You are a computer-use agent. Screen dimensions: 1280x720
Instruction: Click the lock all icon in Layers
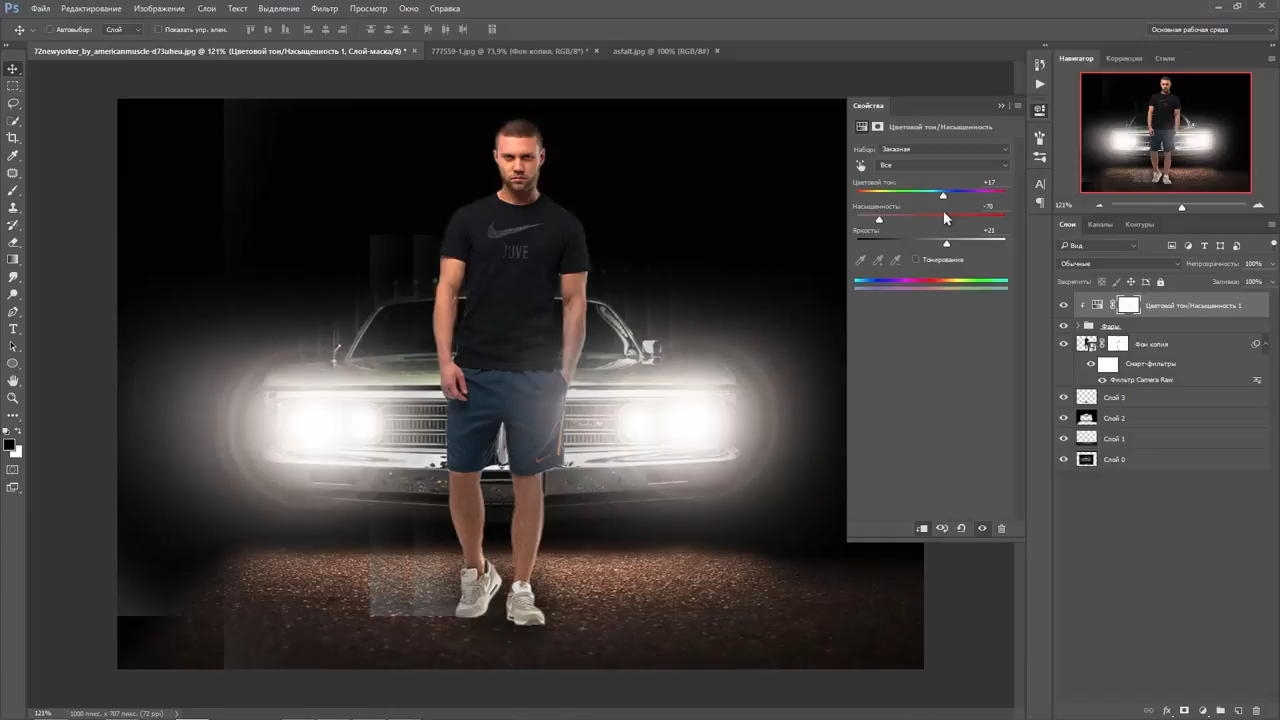1160,282
